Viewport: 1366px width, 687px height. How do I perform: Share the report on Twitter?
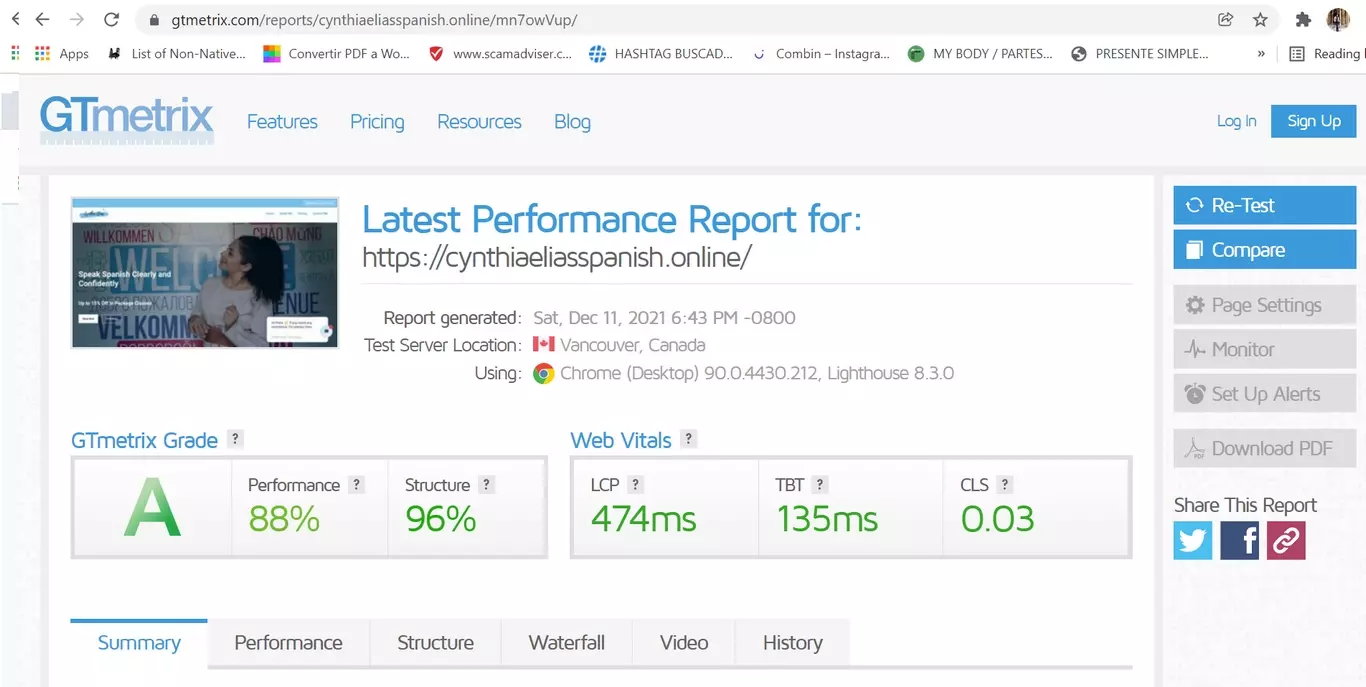[x=1192, y=541]
